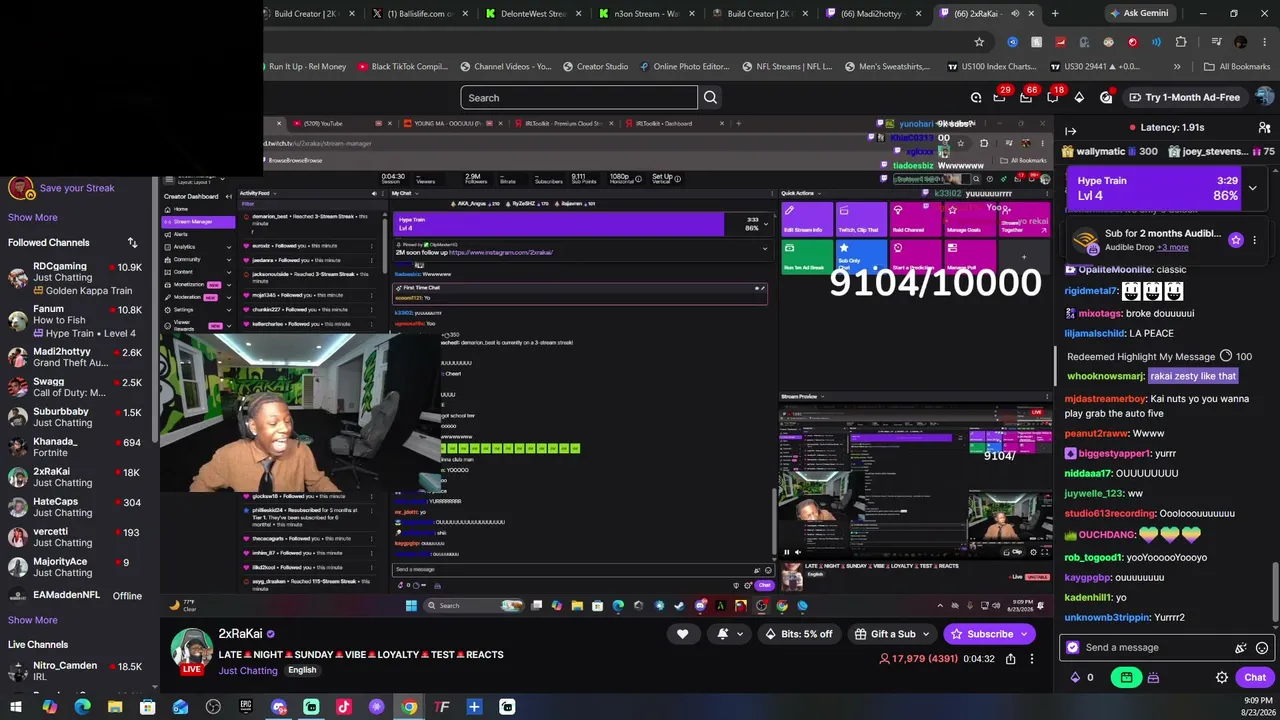Open a new browser tab
Image resolution: width=1280 pixels, height=720 pixels.
1055,13
